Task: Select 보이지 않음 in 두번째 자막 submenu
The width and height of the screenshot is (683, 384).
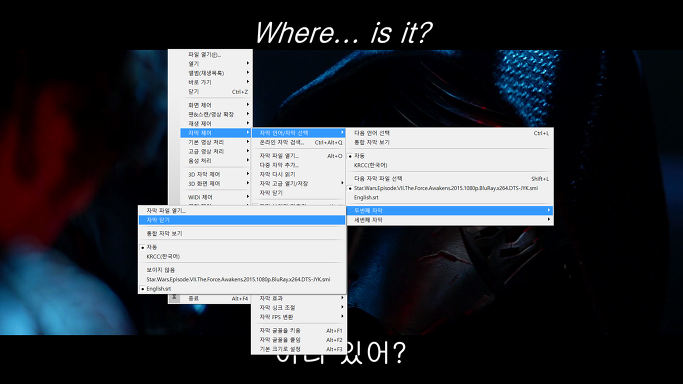Action: (242, 270)
